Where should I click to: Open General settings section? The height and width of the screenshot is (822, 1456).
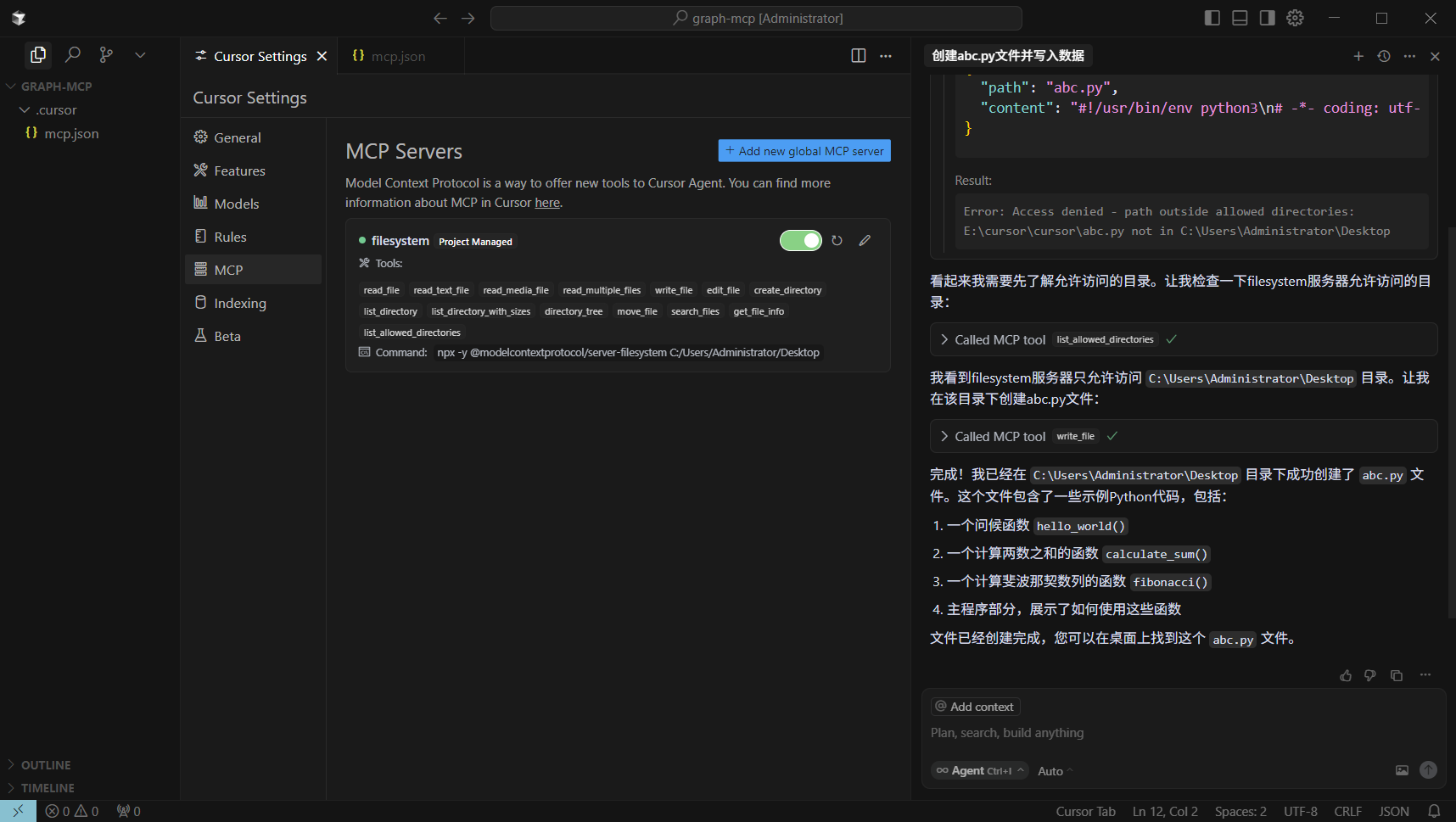pyautogui.click(x=253, y=137)
